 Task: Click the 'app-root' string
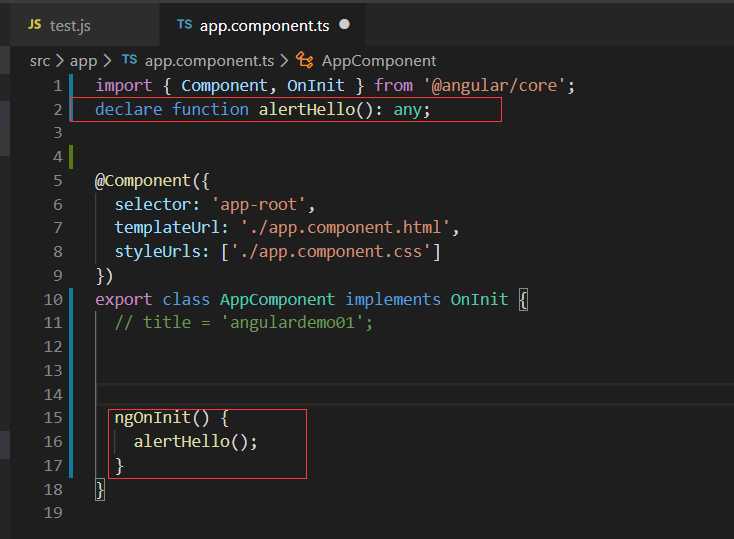pos(258,205)
